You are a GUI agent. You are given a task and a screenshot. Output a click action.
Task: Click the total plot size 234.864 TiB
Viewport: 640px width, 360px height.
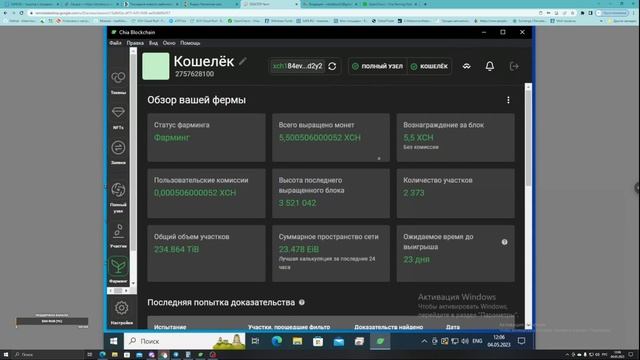pyautogui.click(x=176, y=249)
